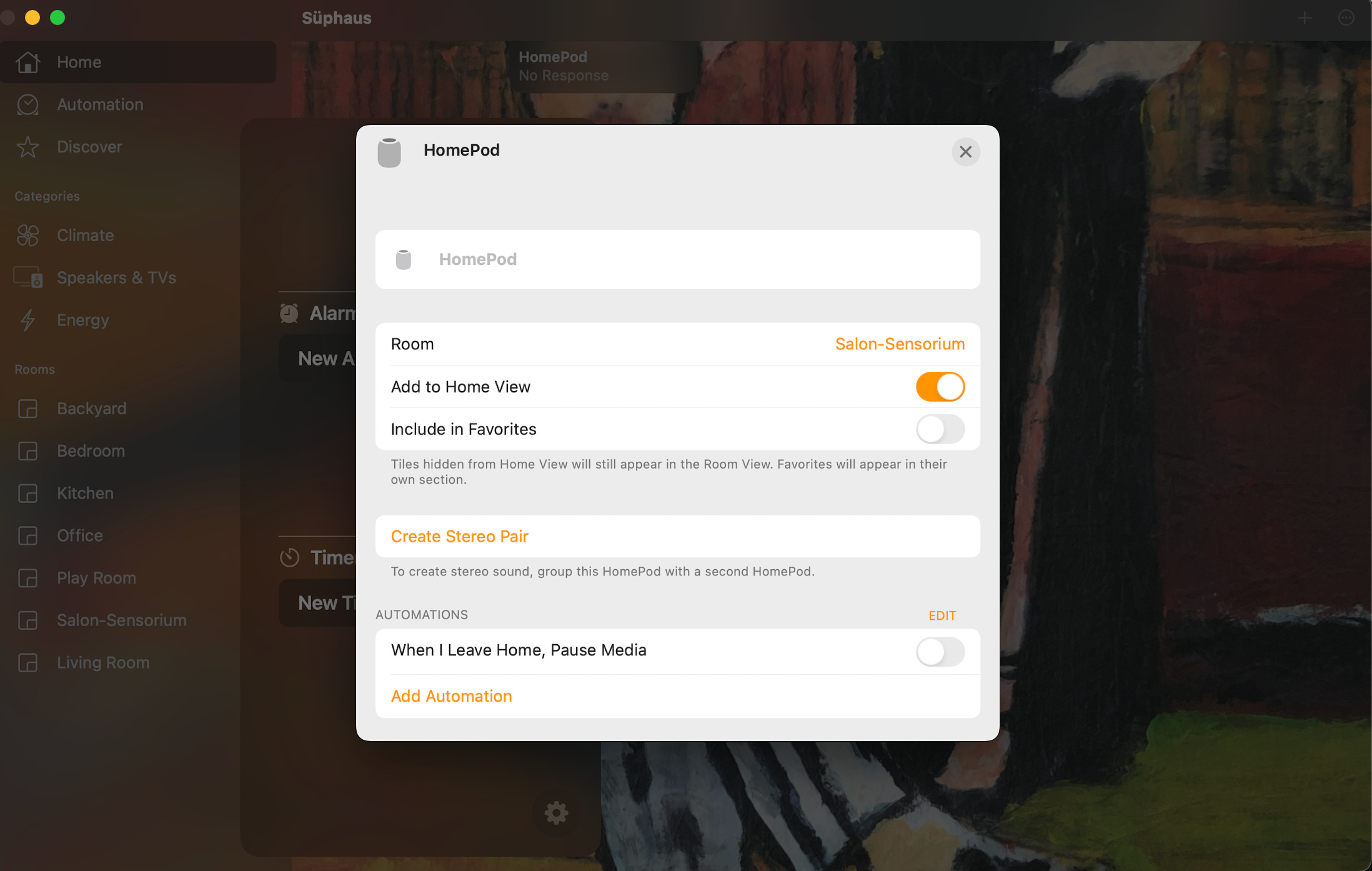Click the Discover star icon

(x=28, y=147)
